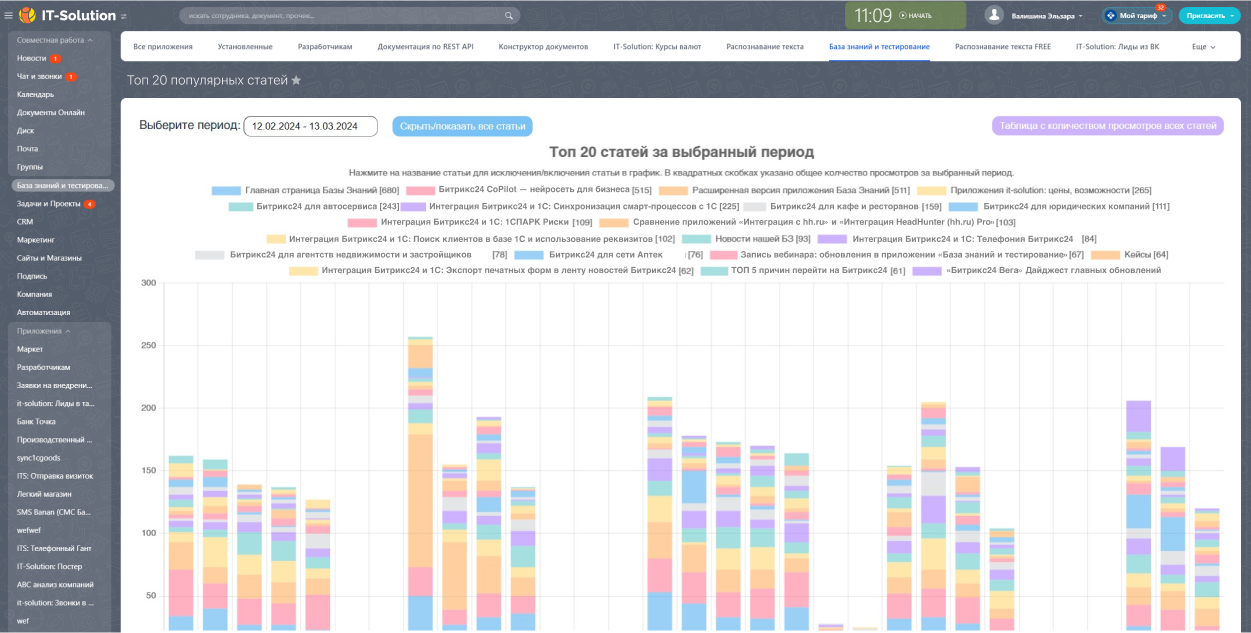Image resolution: width=1251 pixels, height=633 pixels.
Task: Open the Пригласить dropdown button
Action: tap(1210, 16)
